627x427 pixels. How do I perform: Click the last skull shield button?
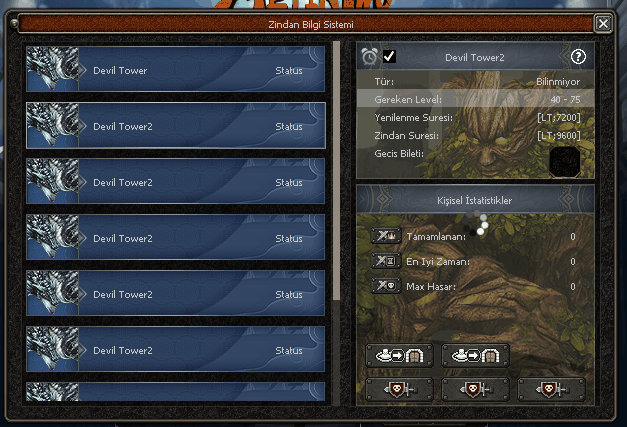tap(551, 389)
